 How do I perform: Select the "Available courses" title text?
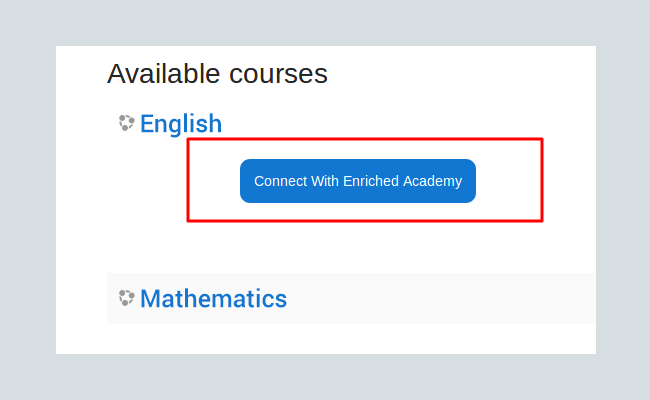[x=217, y=74]
